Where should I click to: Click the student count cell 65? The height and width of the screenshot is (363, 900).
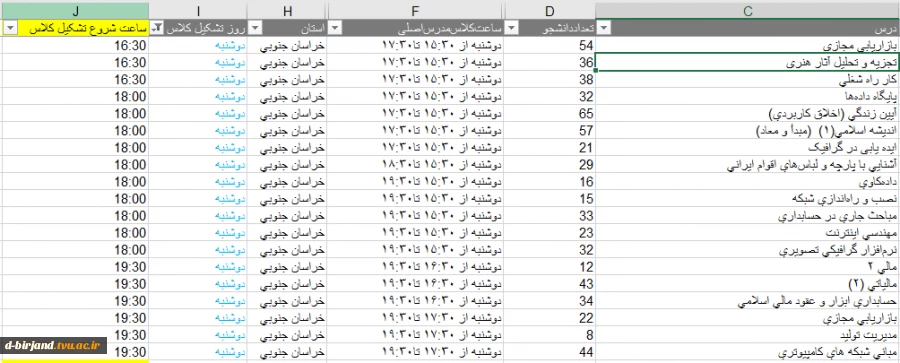click(550, 114)
